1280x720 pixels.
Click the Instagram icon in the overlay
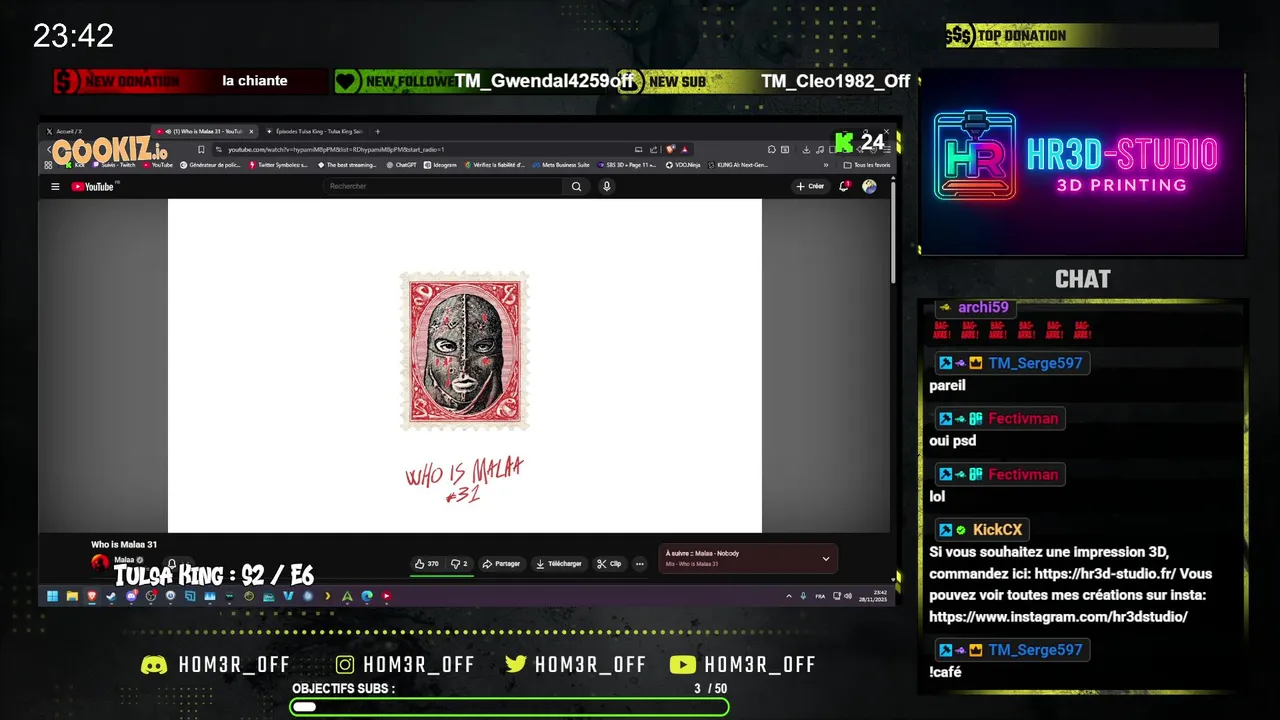pyautogui.click(x=345, y=665)
